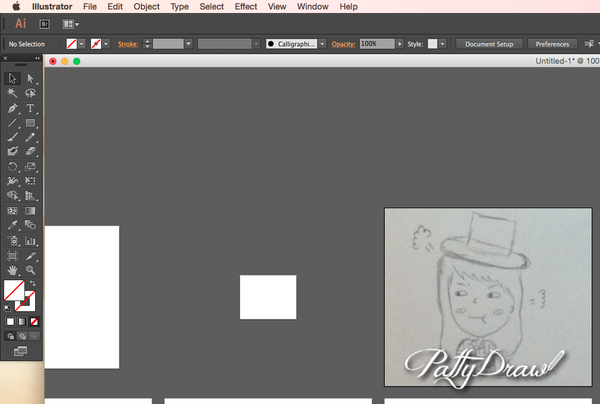This screenshot has height=404, width=600.
Task: Click the Preferences button
Action: pyautogui.click(x=552, y=44)
